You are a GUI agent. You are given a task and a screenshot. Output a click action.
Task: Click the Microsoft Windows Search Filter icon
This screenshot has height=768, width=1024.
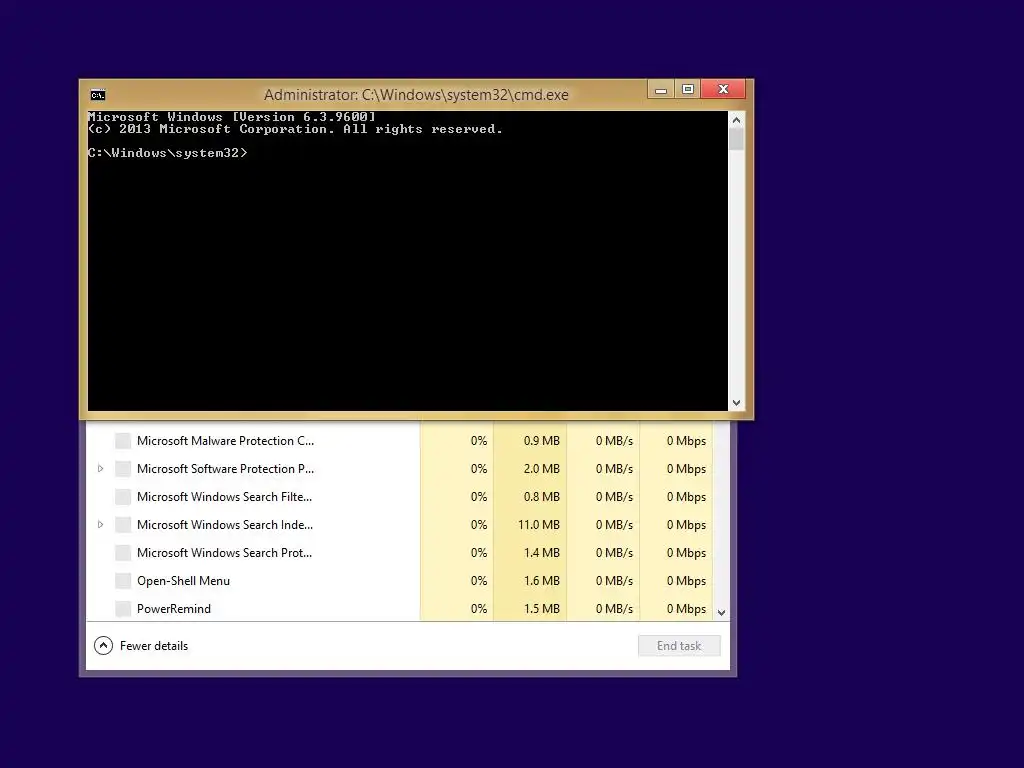123,497
